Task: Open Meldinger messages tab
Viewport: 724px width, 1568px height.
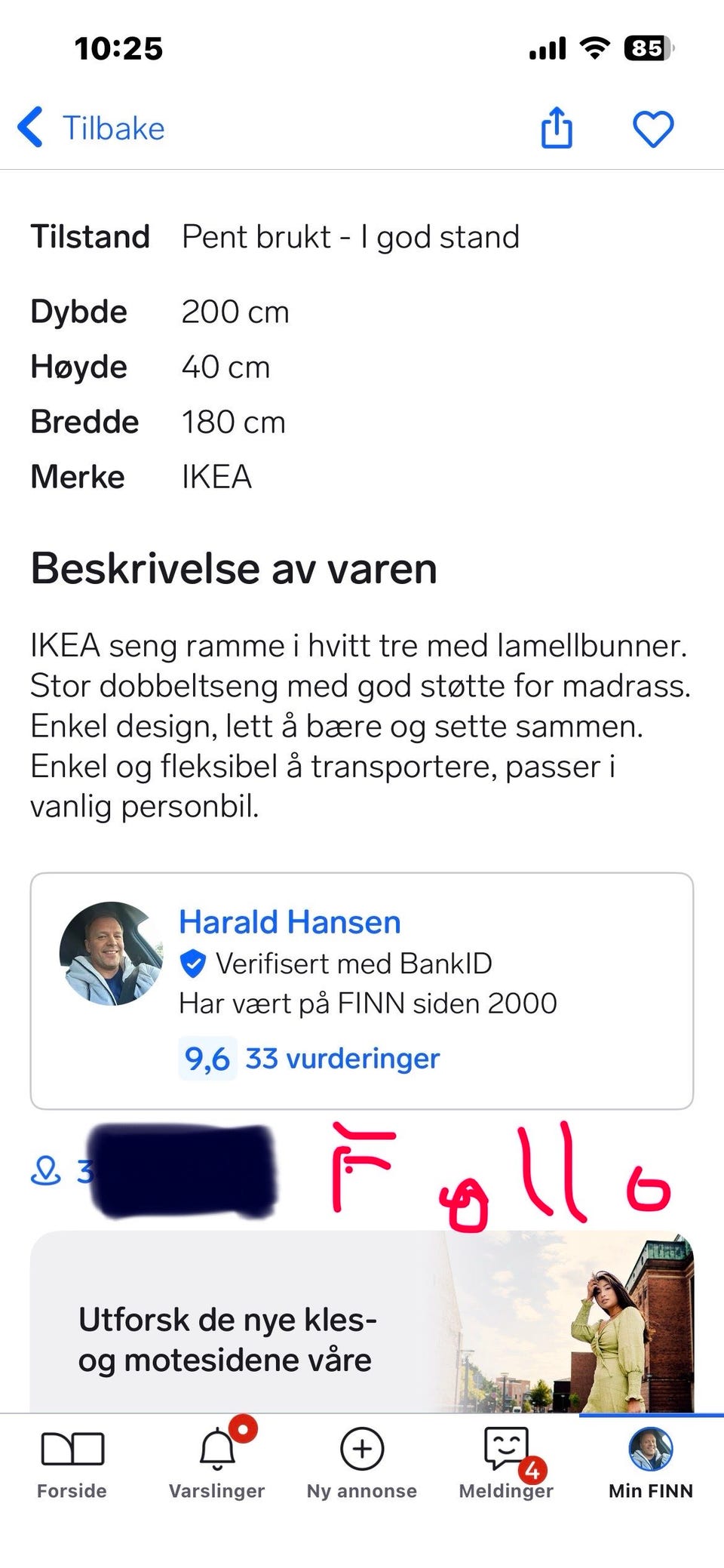Action: (x=506, y=1465)
